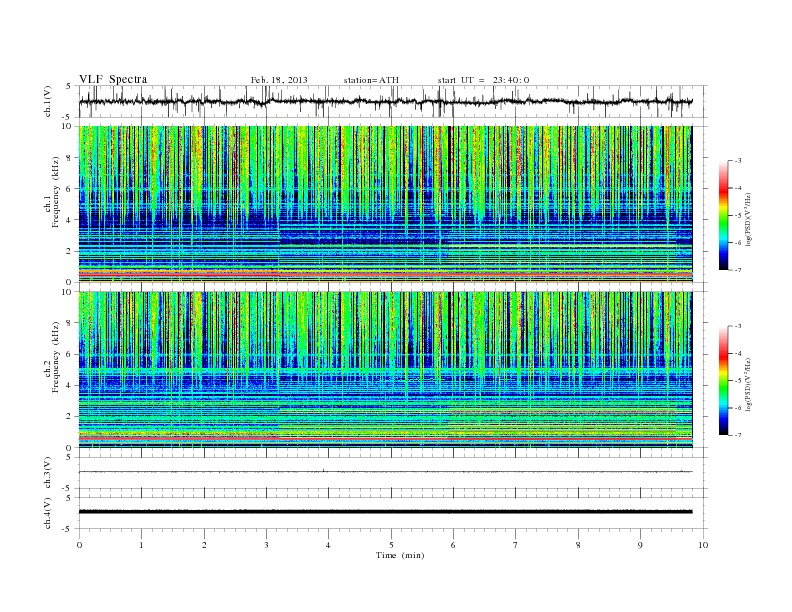
Task: Click the ch.2 spectrogram color bar
Action: [724, 380]
